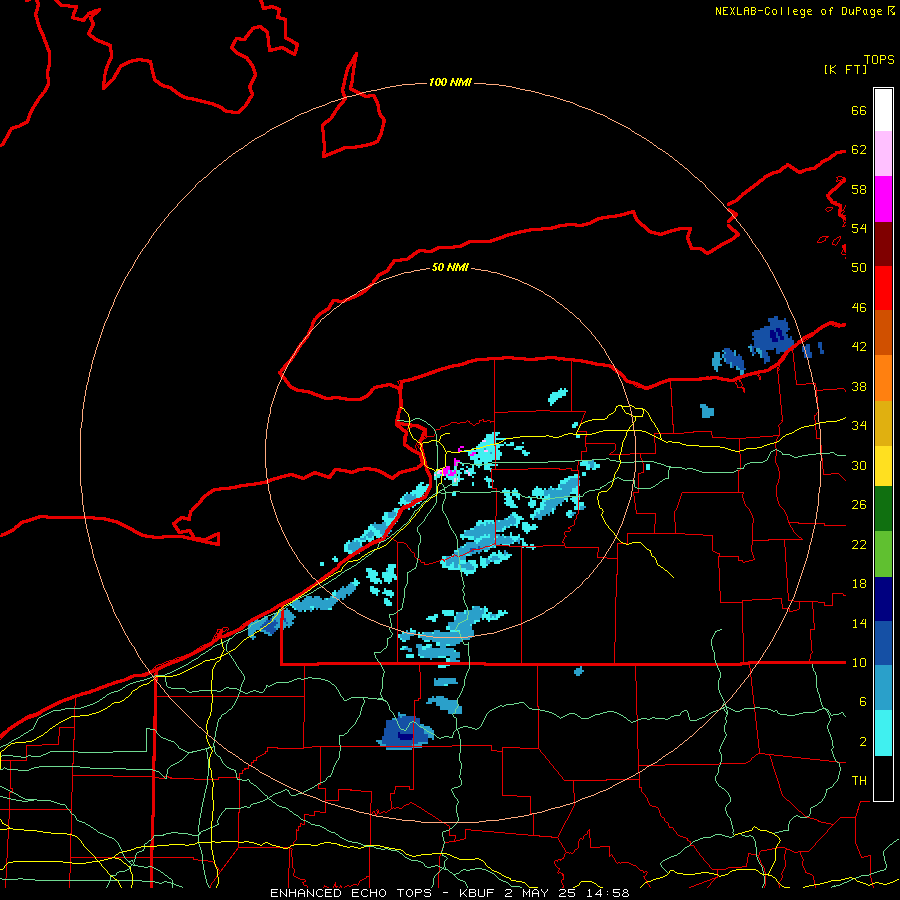
Task: Select the light pink legend swatch
Action: 883,154
